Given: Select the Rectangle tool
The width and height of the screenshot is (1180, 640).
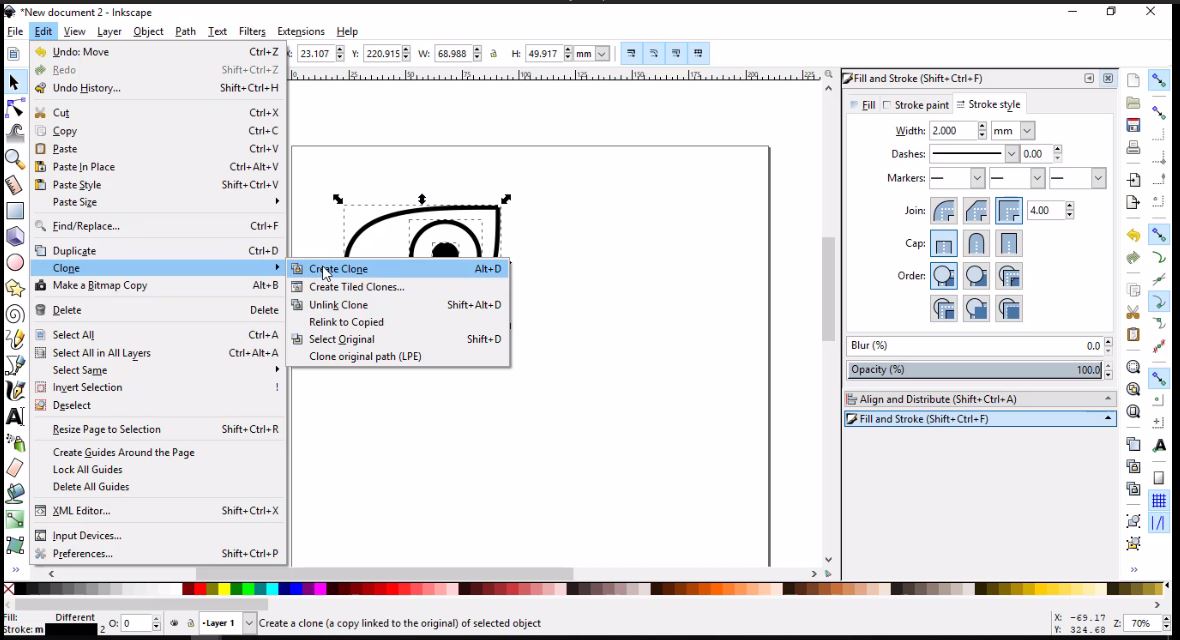Looking at the screenshot, I should [x=14, y=211].
